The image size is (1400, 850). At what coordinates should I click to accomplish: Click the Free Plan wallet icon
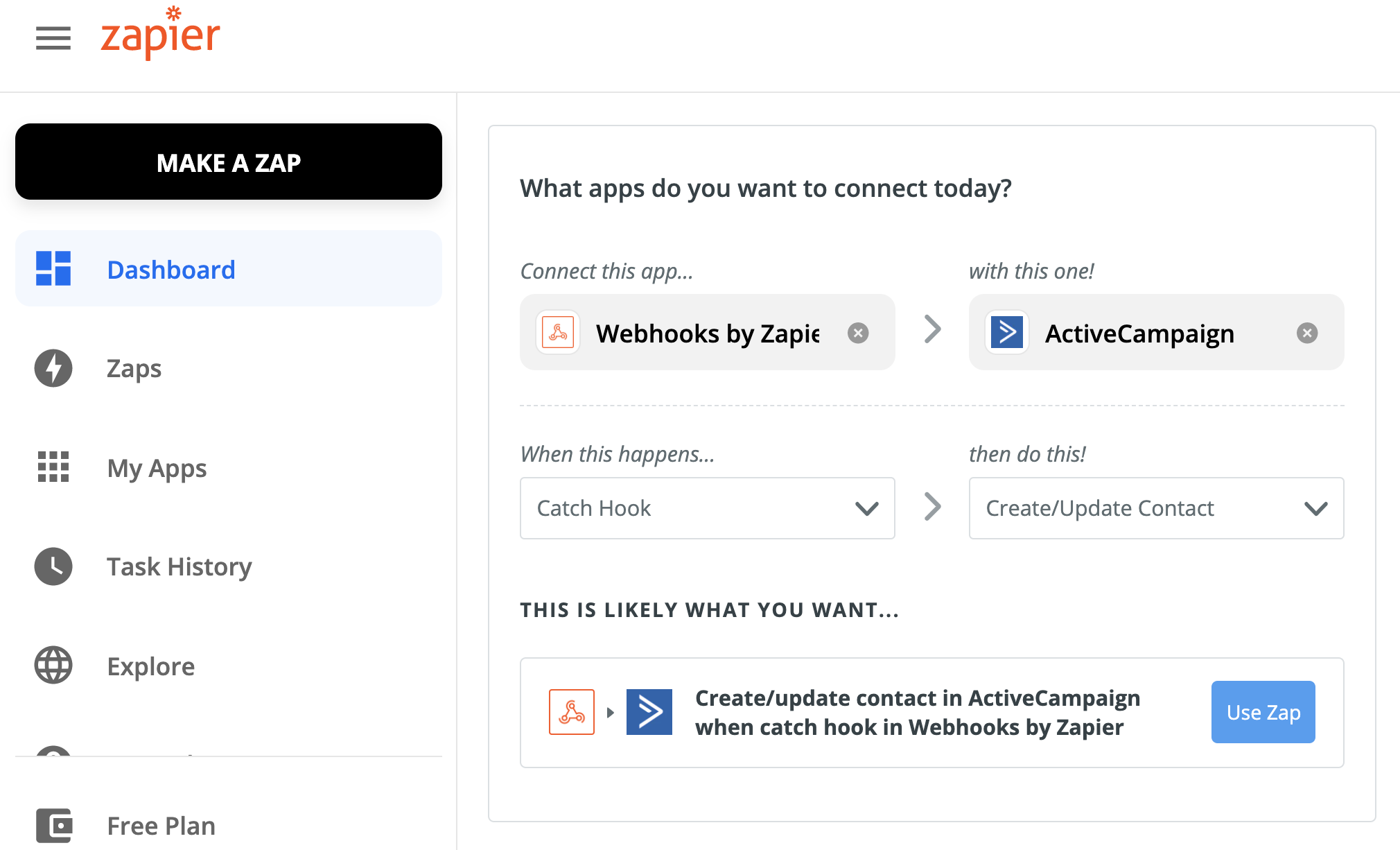(54, 826)
